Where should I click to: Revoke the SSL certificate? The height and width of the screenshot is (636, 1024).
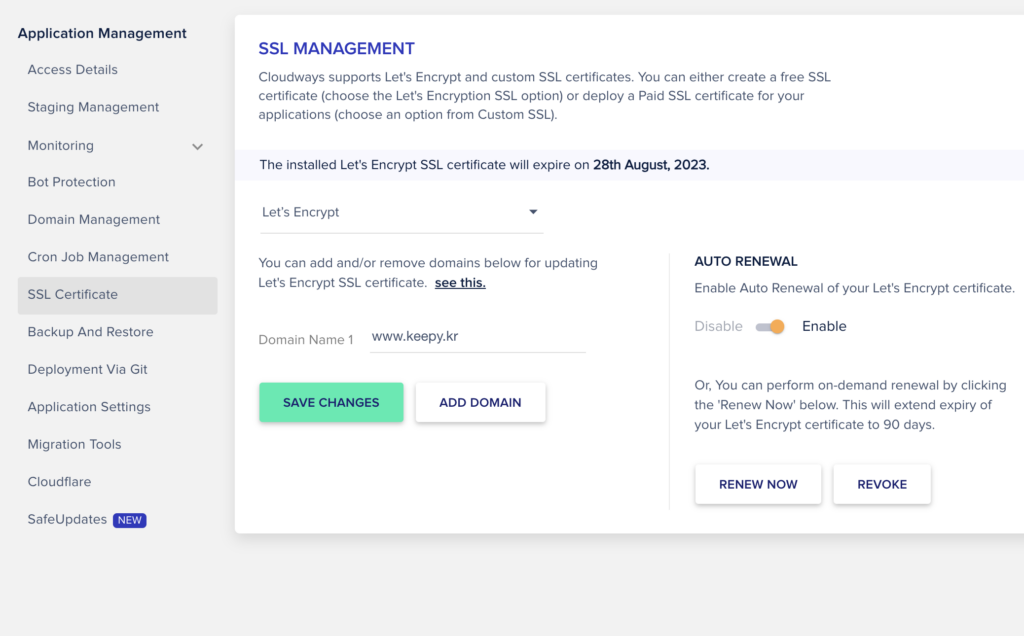click(882, 485)
